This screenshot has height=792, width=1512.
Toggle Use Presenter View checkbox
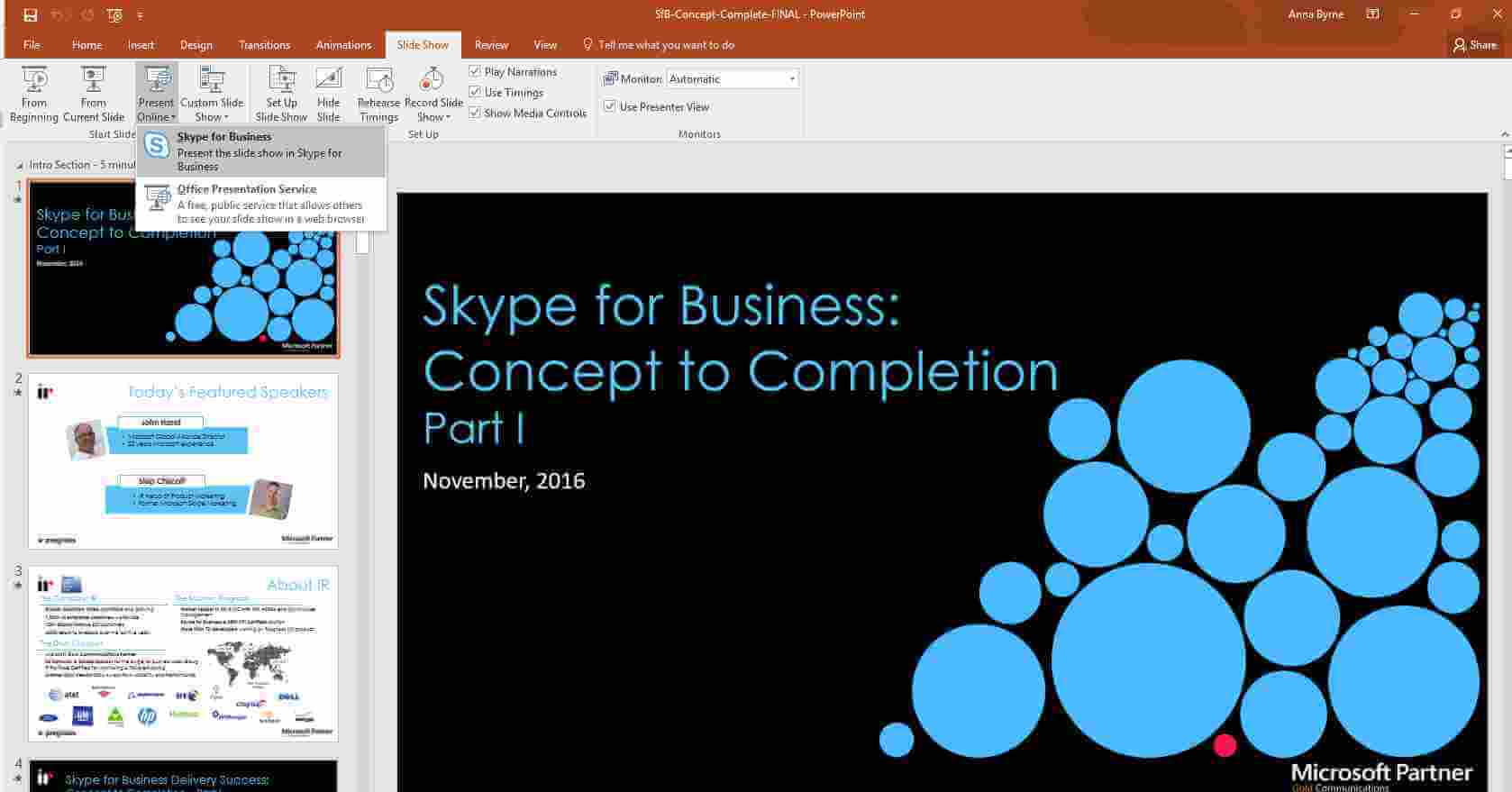pyautogui.click(x=610, y=106)
